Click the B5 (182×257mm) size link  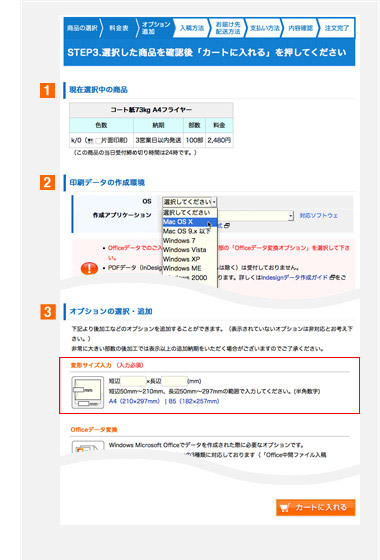pos(194,401)
